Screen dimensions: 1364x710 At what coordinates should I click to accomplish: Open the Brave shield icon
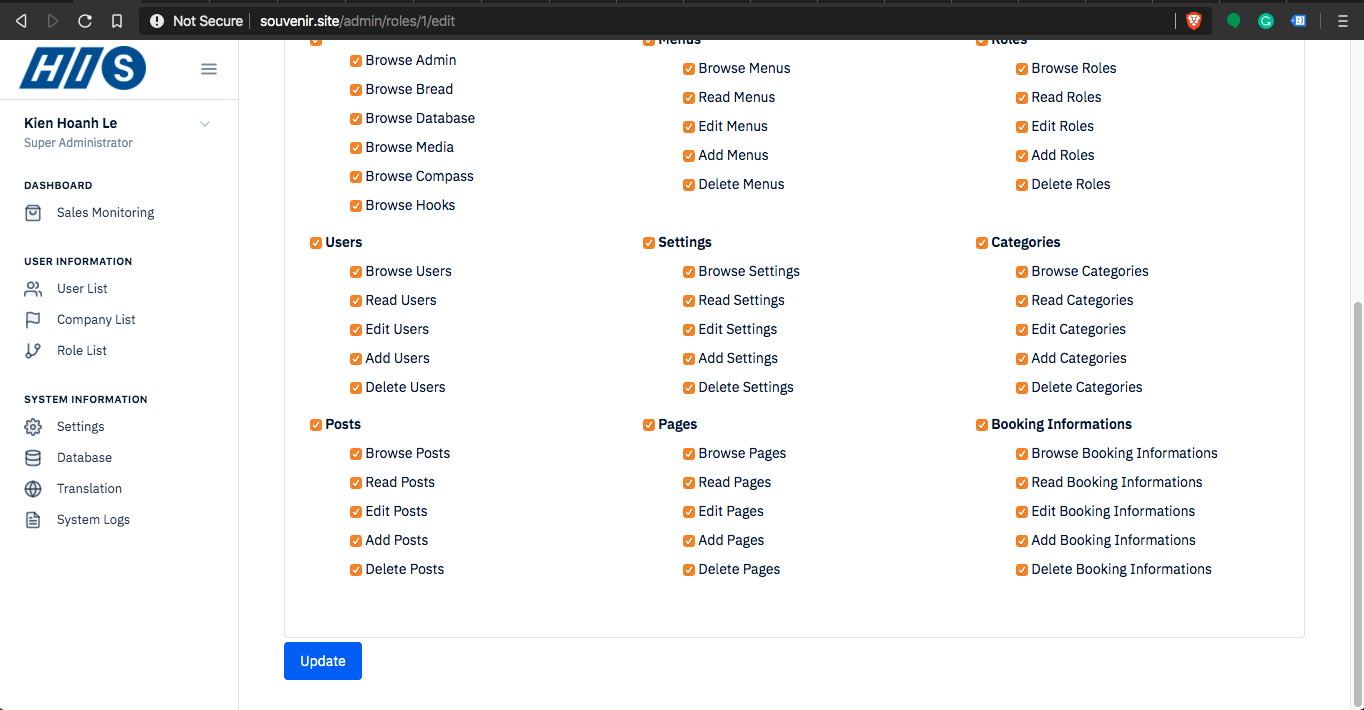point(1193,20)
